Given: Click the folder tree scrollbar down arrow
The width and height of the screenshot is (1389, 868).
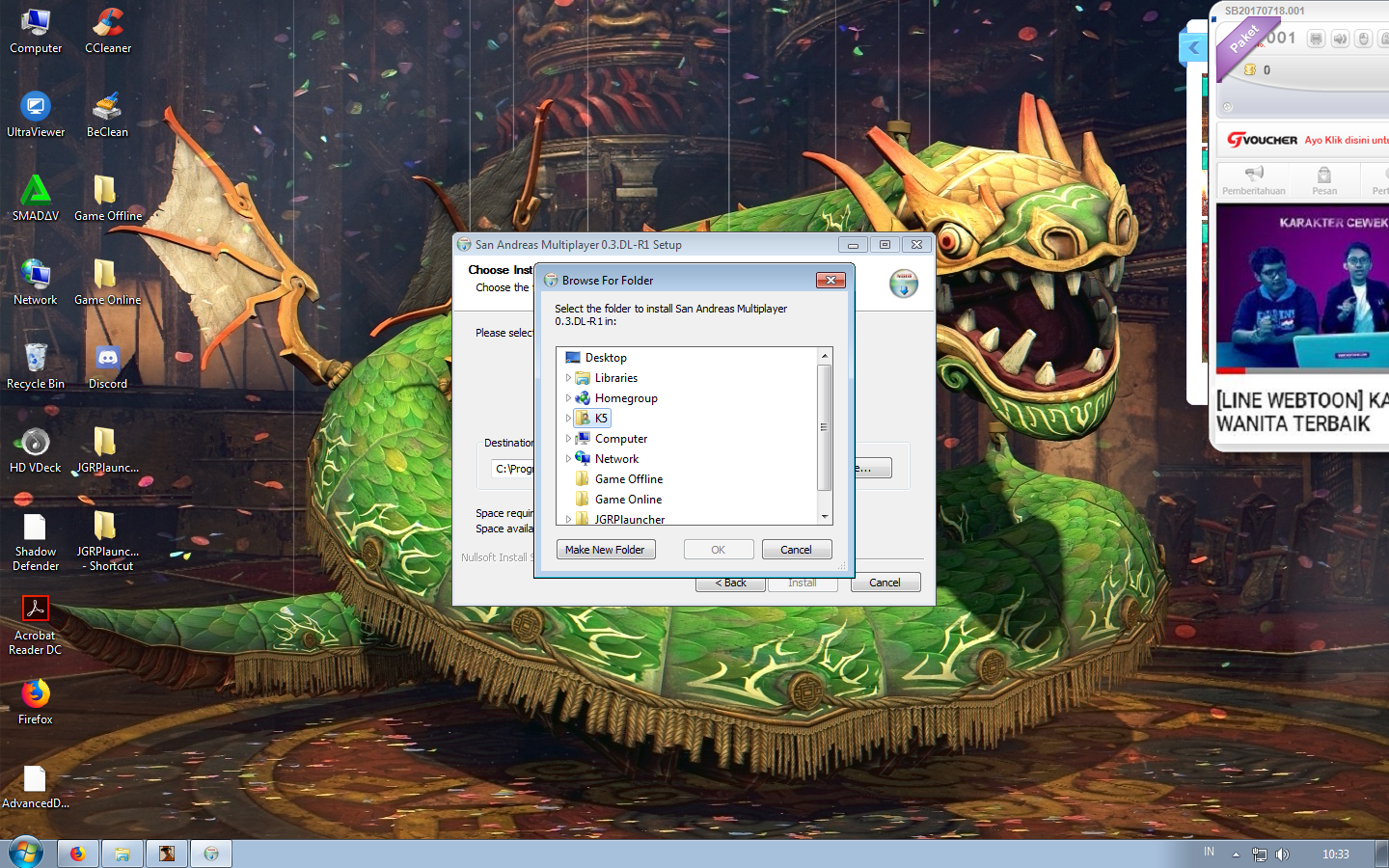Looking at the screenshot, I should click(x=825, y=517).
